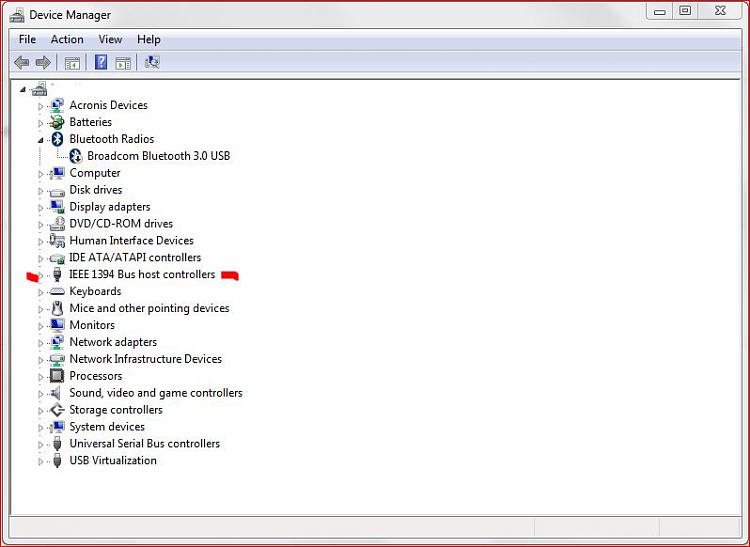
Task: Expand the Display adapters node
Action: click(x=41, y=208)
